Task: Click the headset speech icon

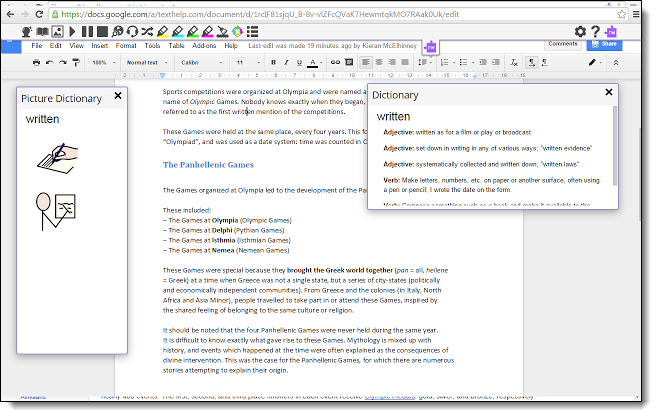Action: [x=132, y=32]
